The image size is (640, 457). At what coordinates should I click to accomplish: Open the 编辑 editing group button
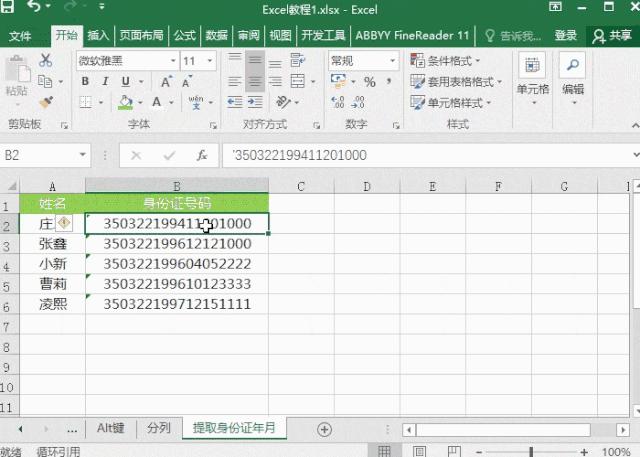click(x=573, y=80)
